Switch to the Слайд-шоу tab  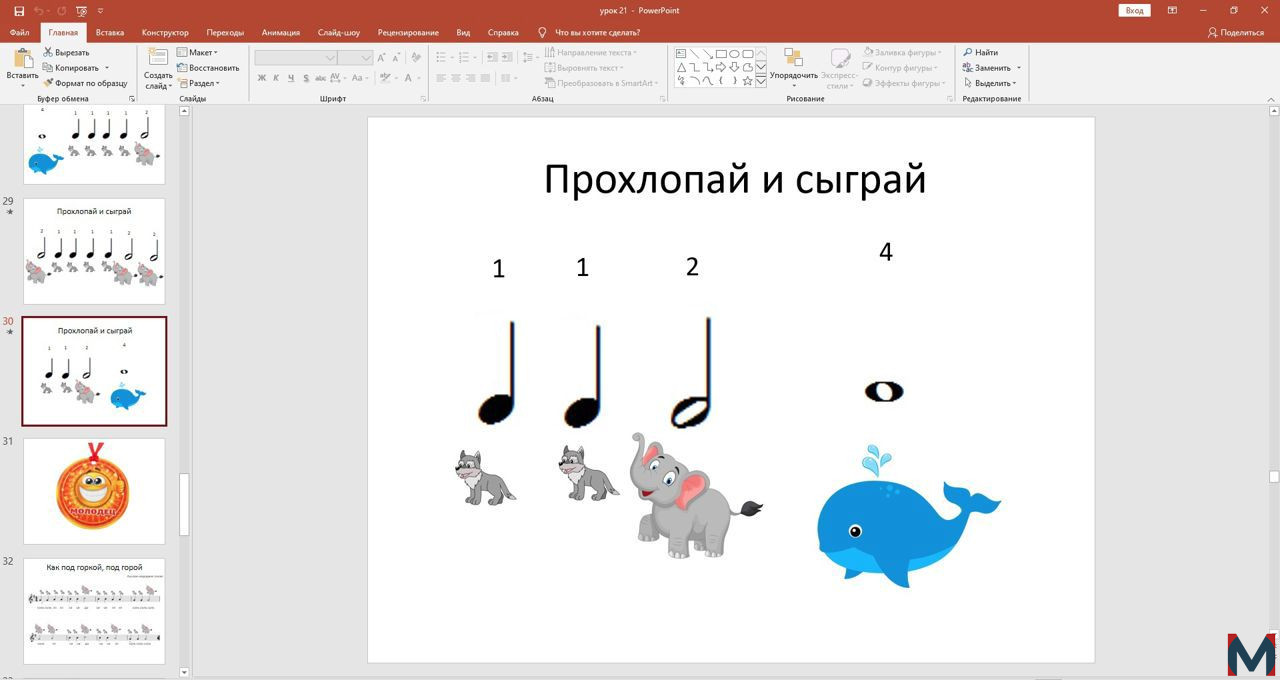click(x=339, y=32)
